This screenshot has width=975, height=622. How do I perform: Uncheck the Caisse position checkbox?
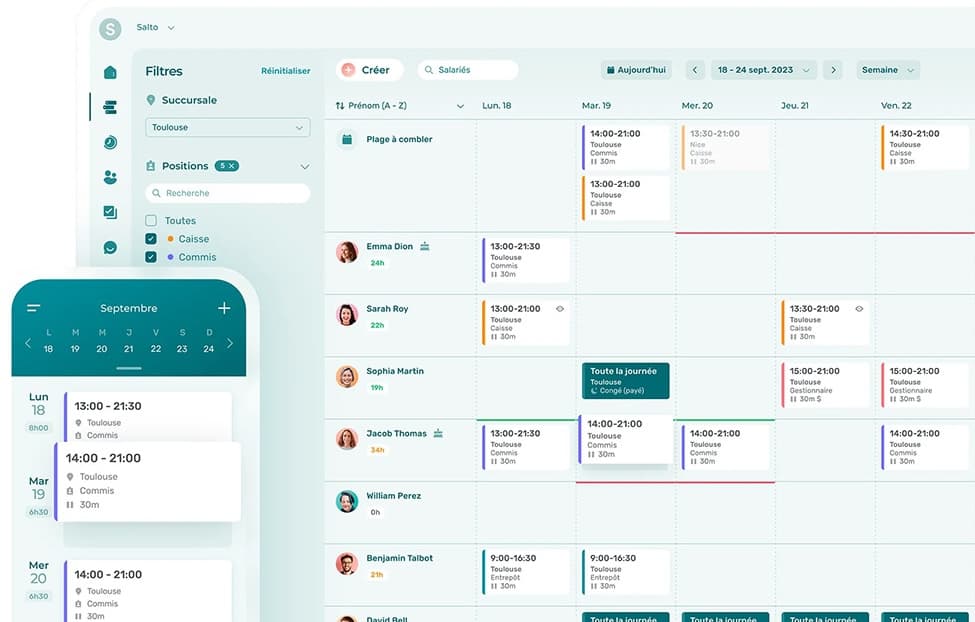click(x=151, y=239)
